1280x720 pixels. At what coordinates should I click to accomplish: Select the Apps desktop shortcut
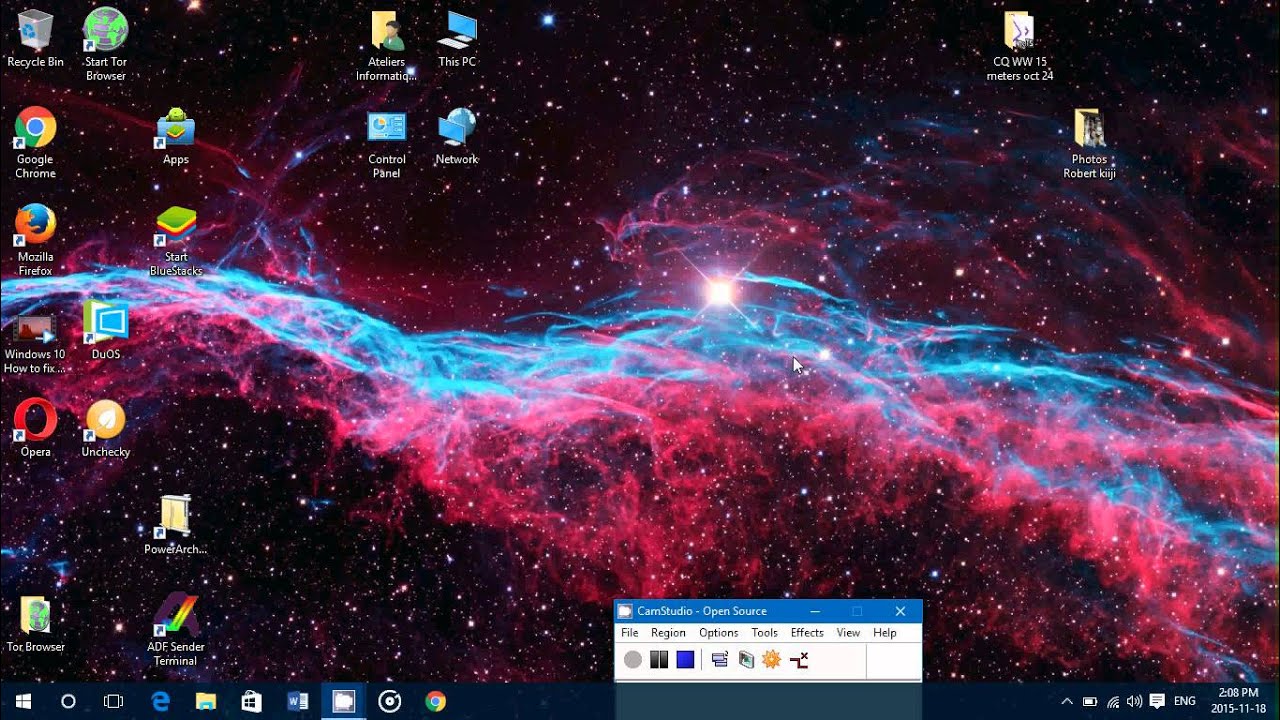point(175,137)
